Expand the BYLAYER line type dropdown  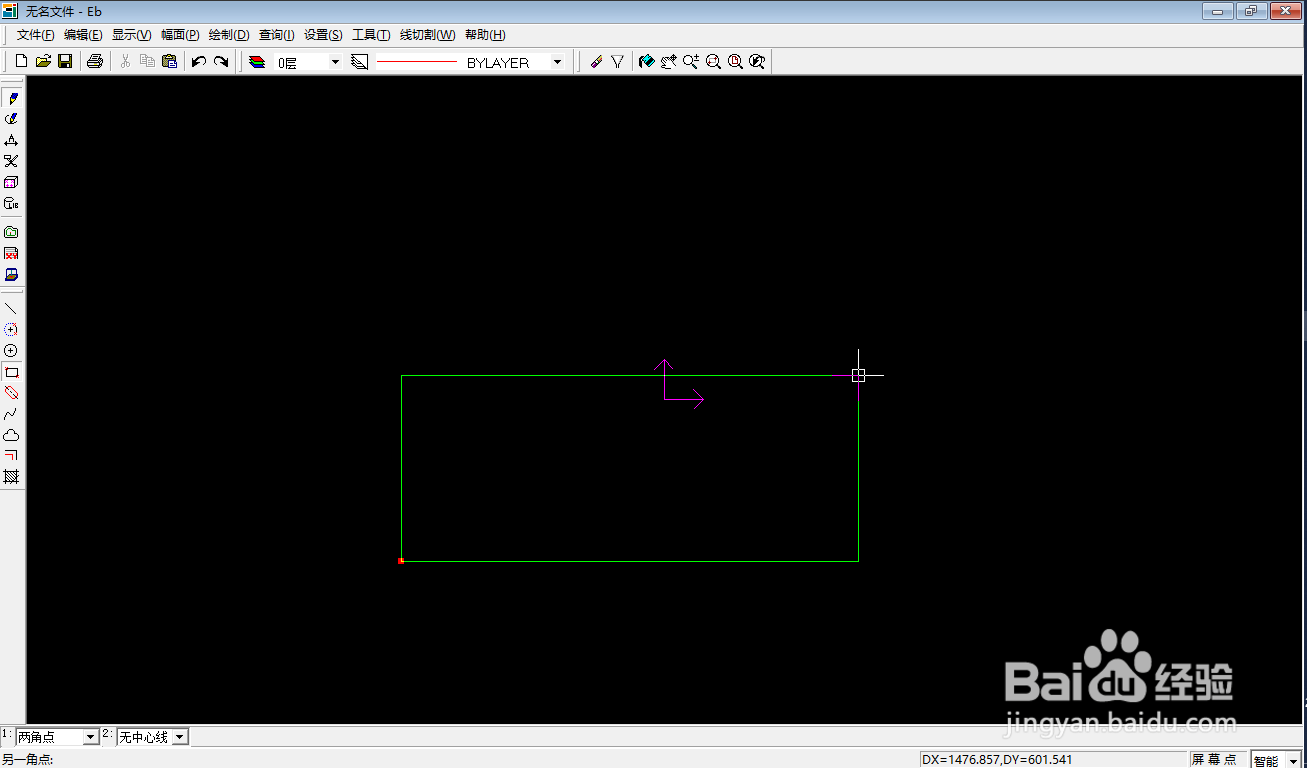(557, 62)
